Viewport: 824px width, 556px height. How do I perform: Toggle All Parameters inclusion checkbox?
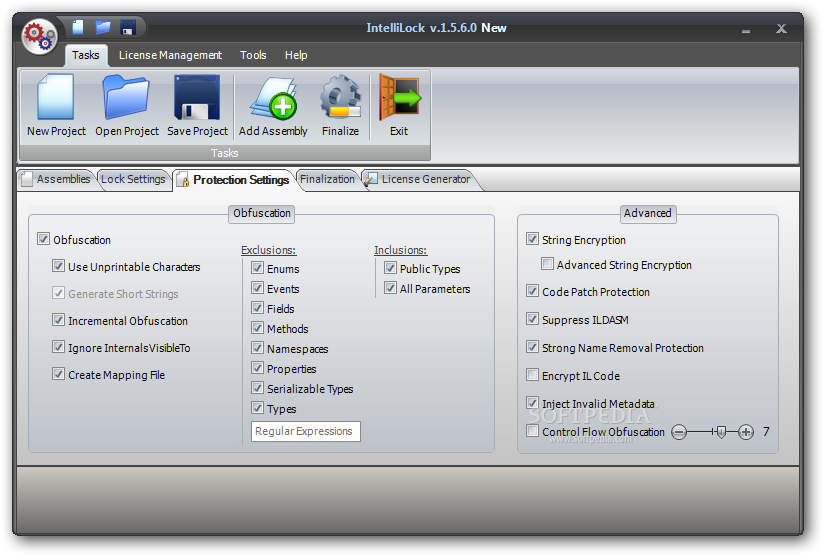(x=390, y=288)
